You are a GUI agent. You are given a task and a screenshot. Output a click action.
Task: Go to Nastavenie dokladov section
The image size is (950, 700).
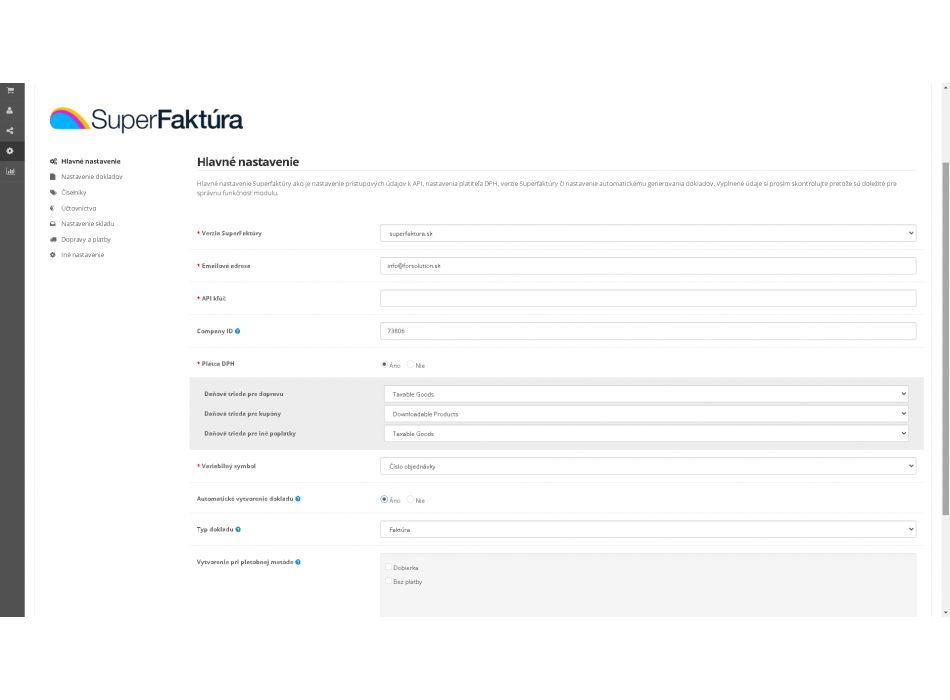(x=91, y=177)
